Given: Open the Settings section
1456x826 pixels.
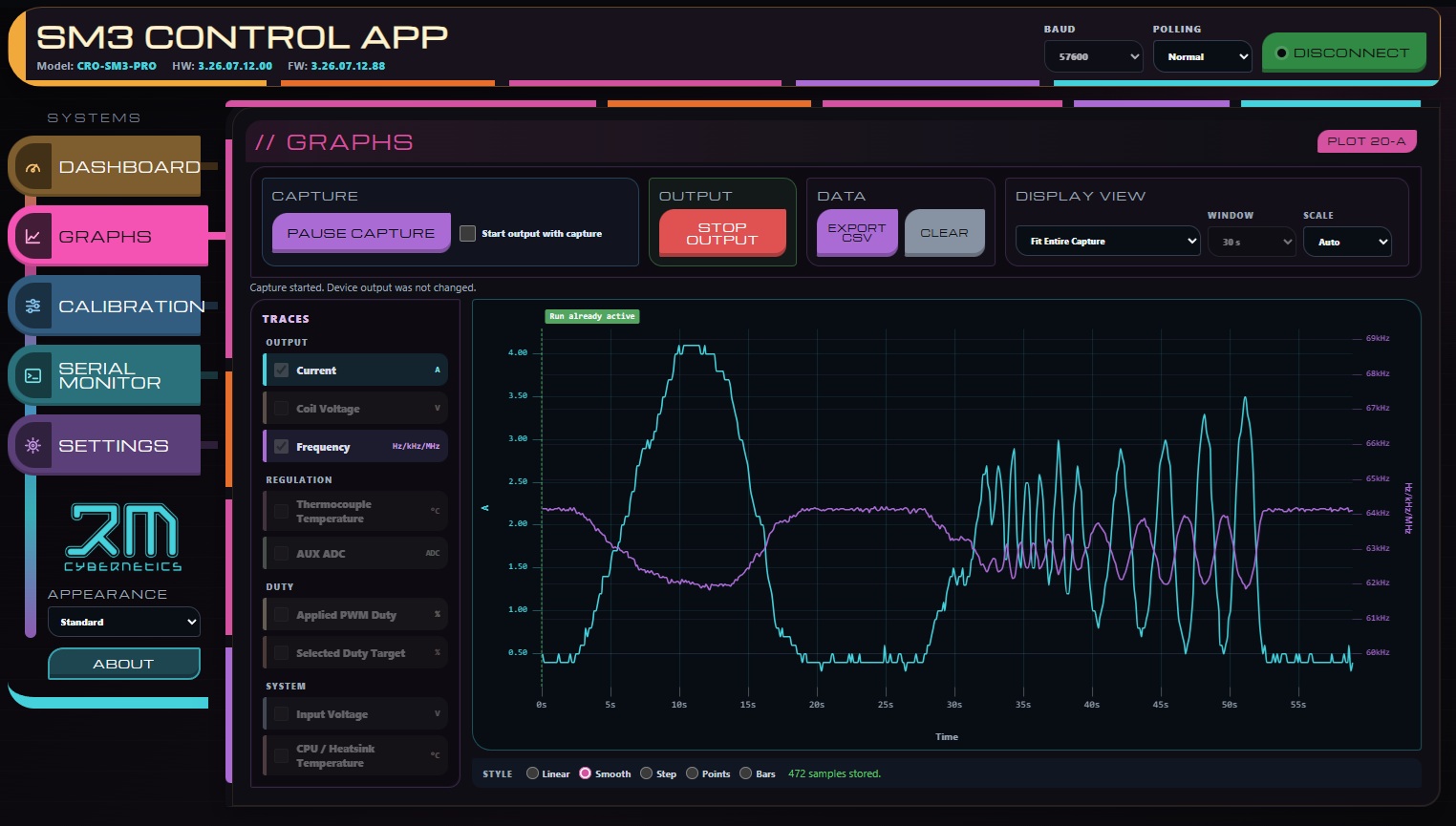Looking at the screenshot, I should pos(105,445).
